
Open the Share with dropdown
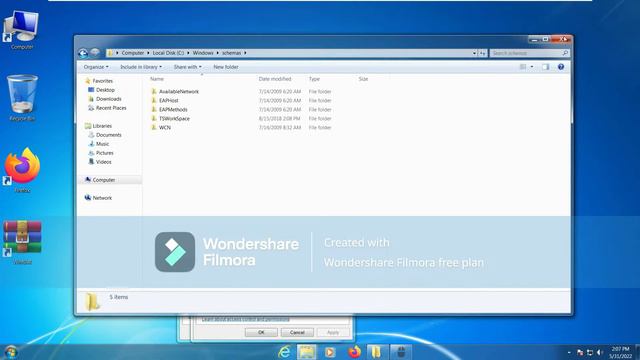click(187, 67)
